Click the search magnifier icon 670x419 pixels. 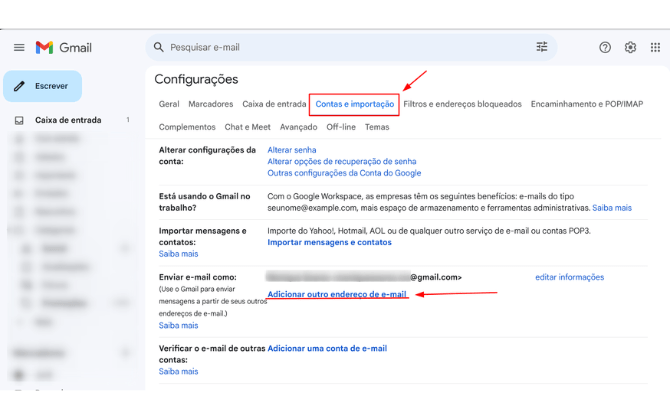[159, 47]
